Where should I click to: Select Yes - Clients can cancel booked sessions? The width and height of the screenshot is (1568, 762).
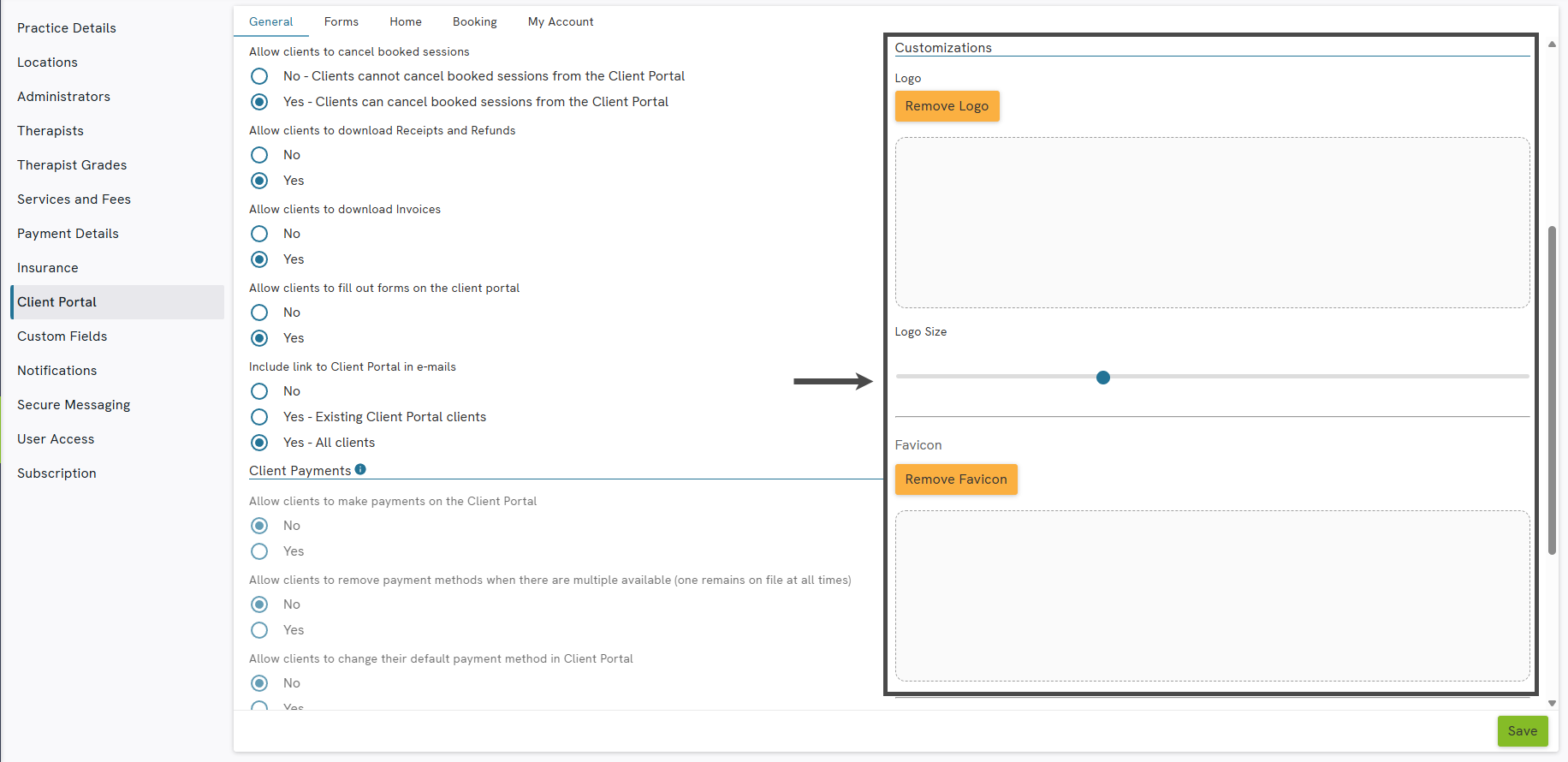click(259, 102)
